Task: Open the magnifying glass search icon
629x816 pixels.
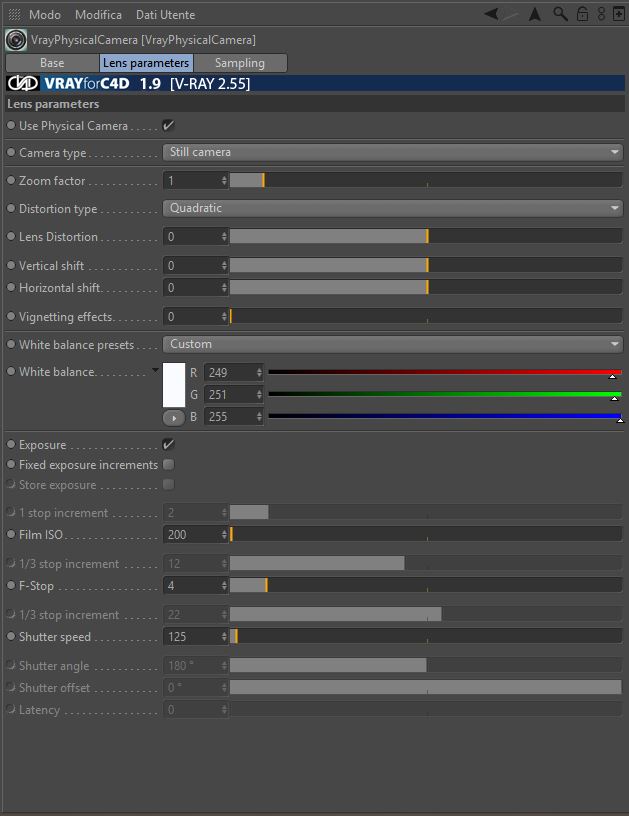Action: coord(560,14)
